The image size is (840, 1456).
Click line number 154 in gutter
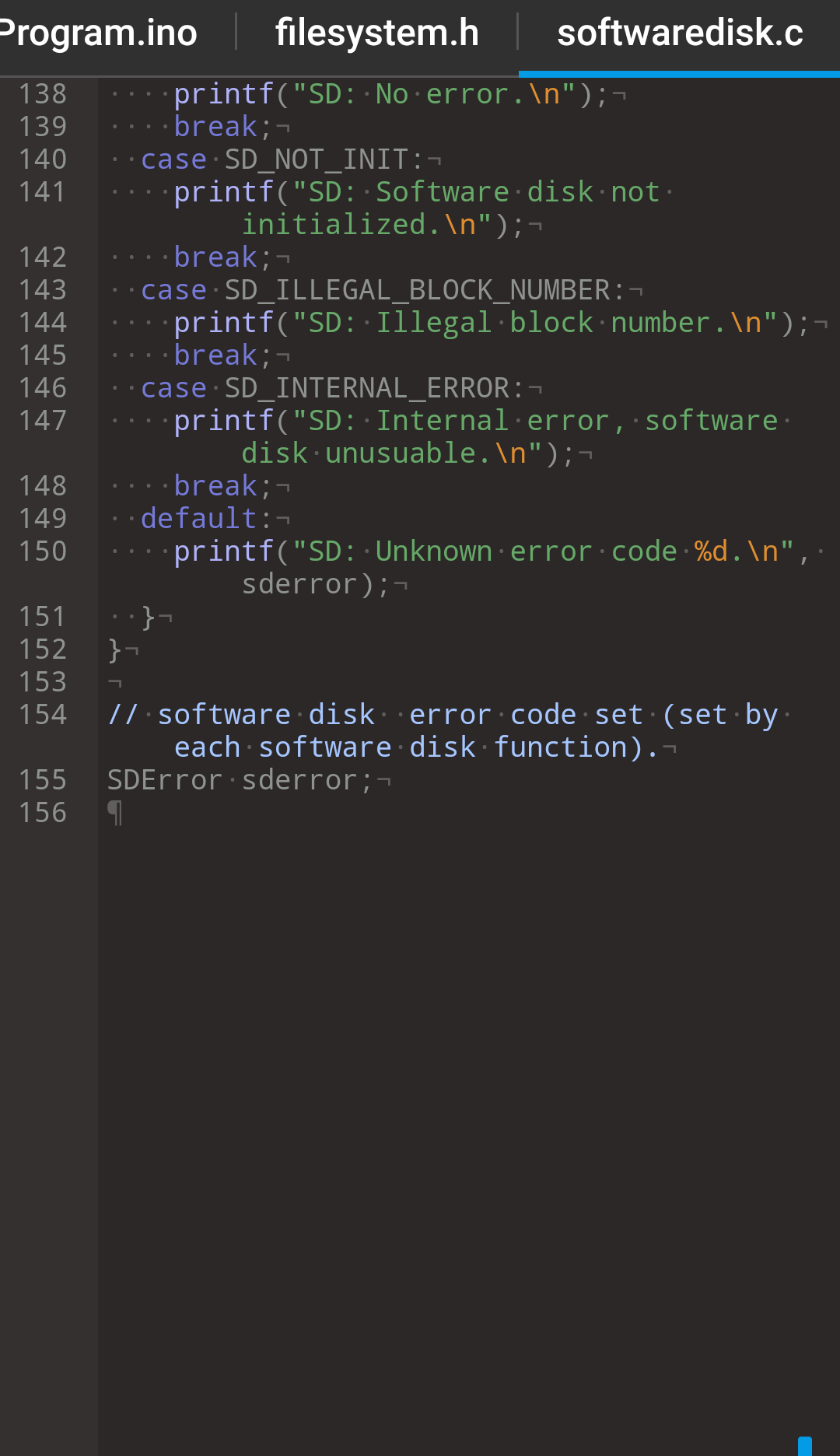[x=43, y=715]
